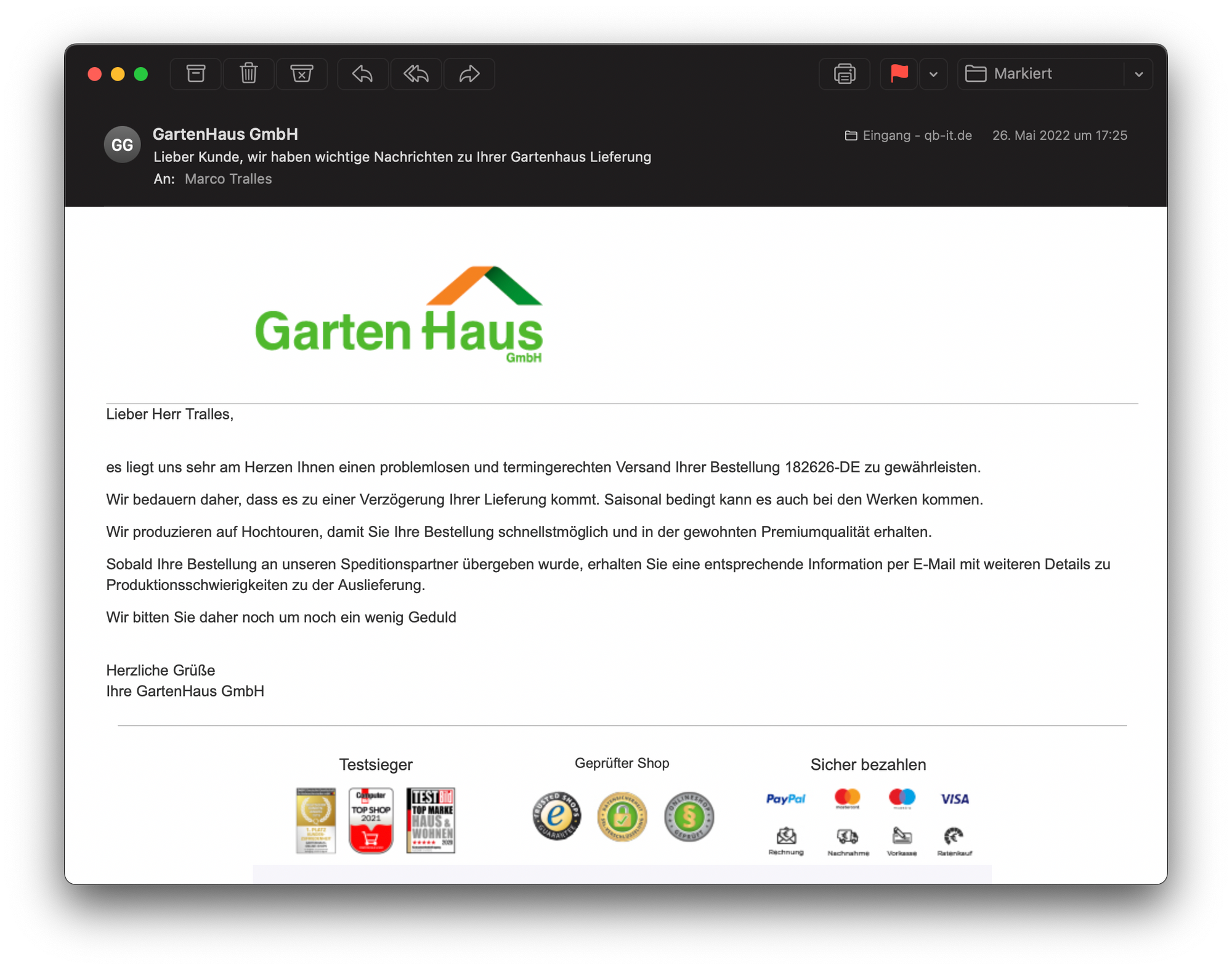The image size is (1232, 970).
Task: Reply all using the double-arrow icon
Action: [x=416, y=74]
